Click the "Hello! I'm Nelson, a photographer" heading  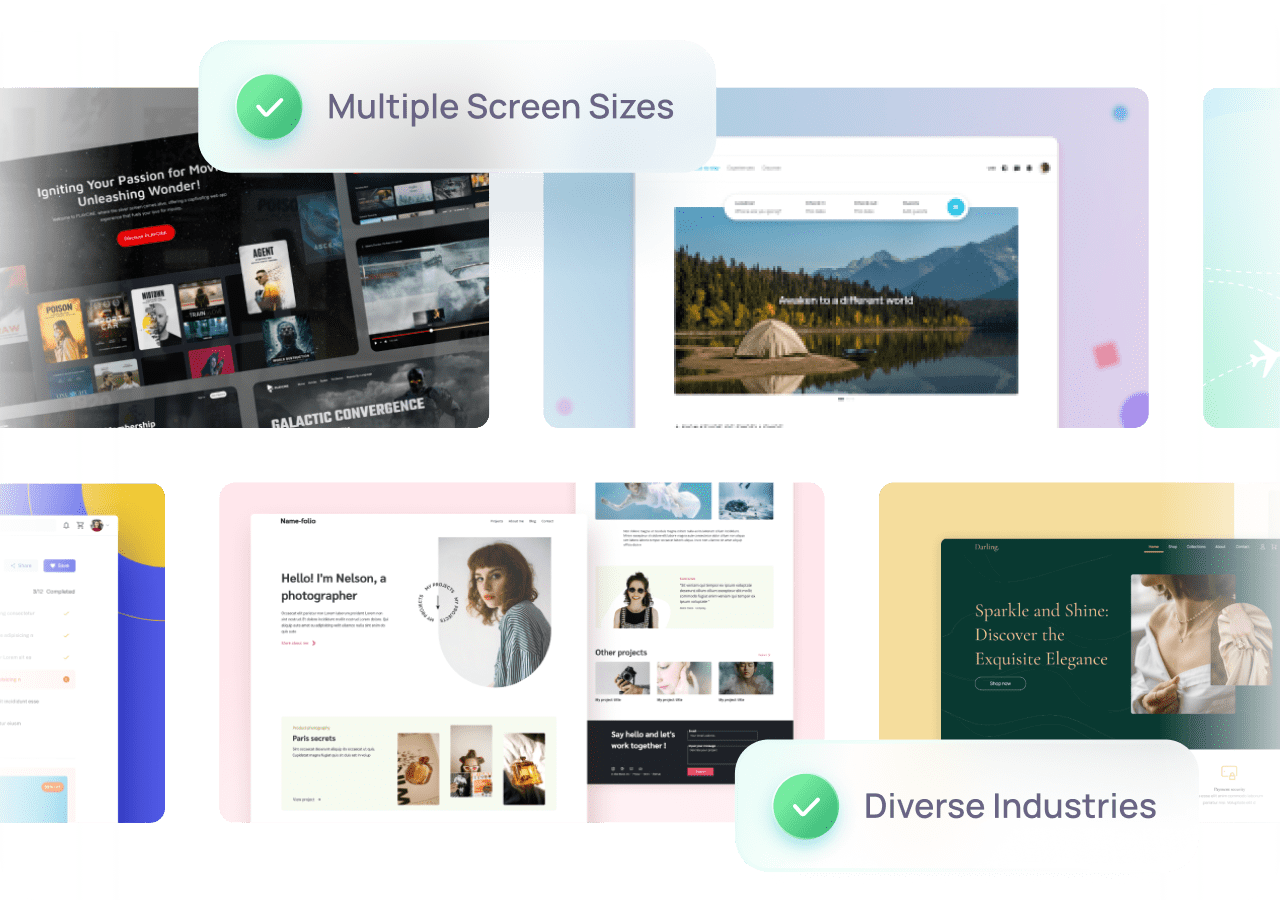click(334, 587)
